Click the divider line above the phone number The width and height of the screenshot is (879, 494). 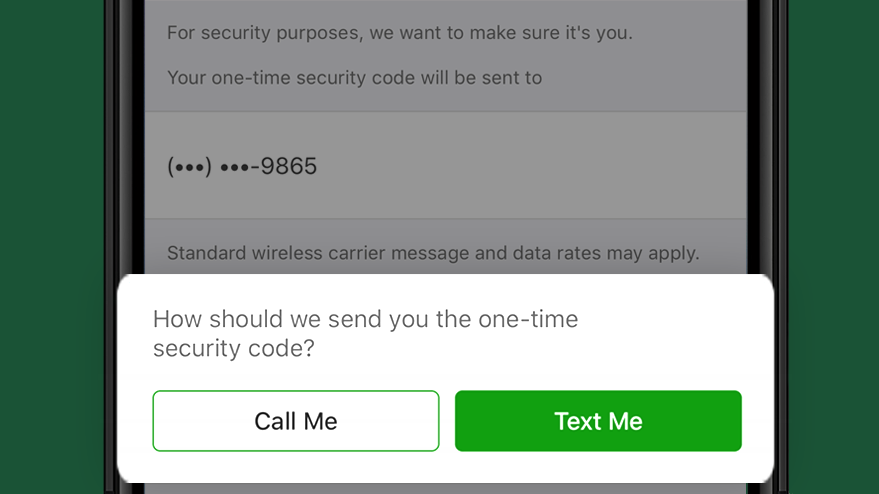(446, 112)
